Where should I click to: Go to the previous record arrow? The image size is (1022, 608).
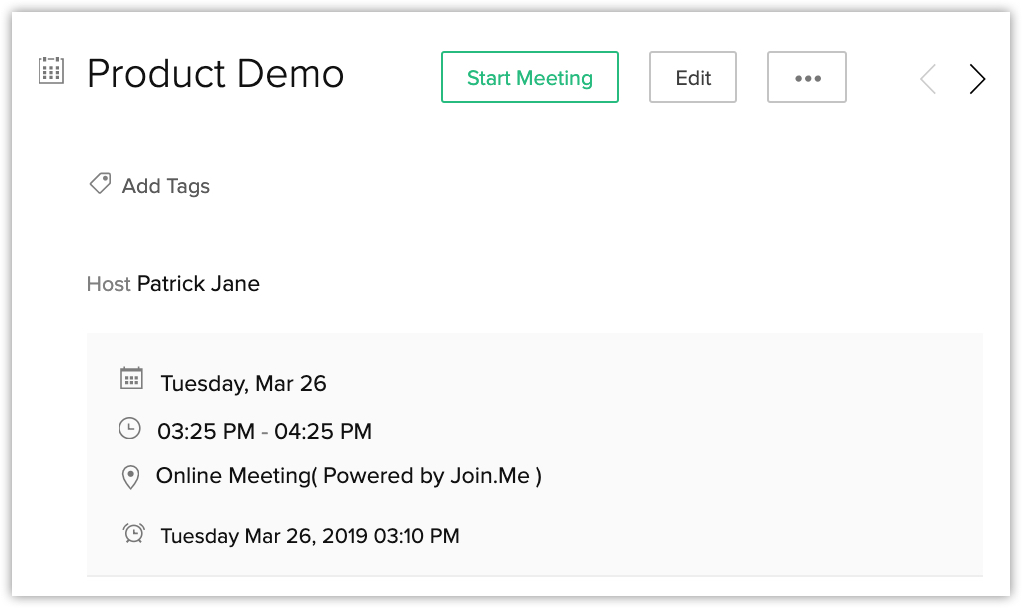(x=928, y=79)
